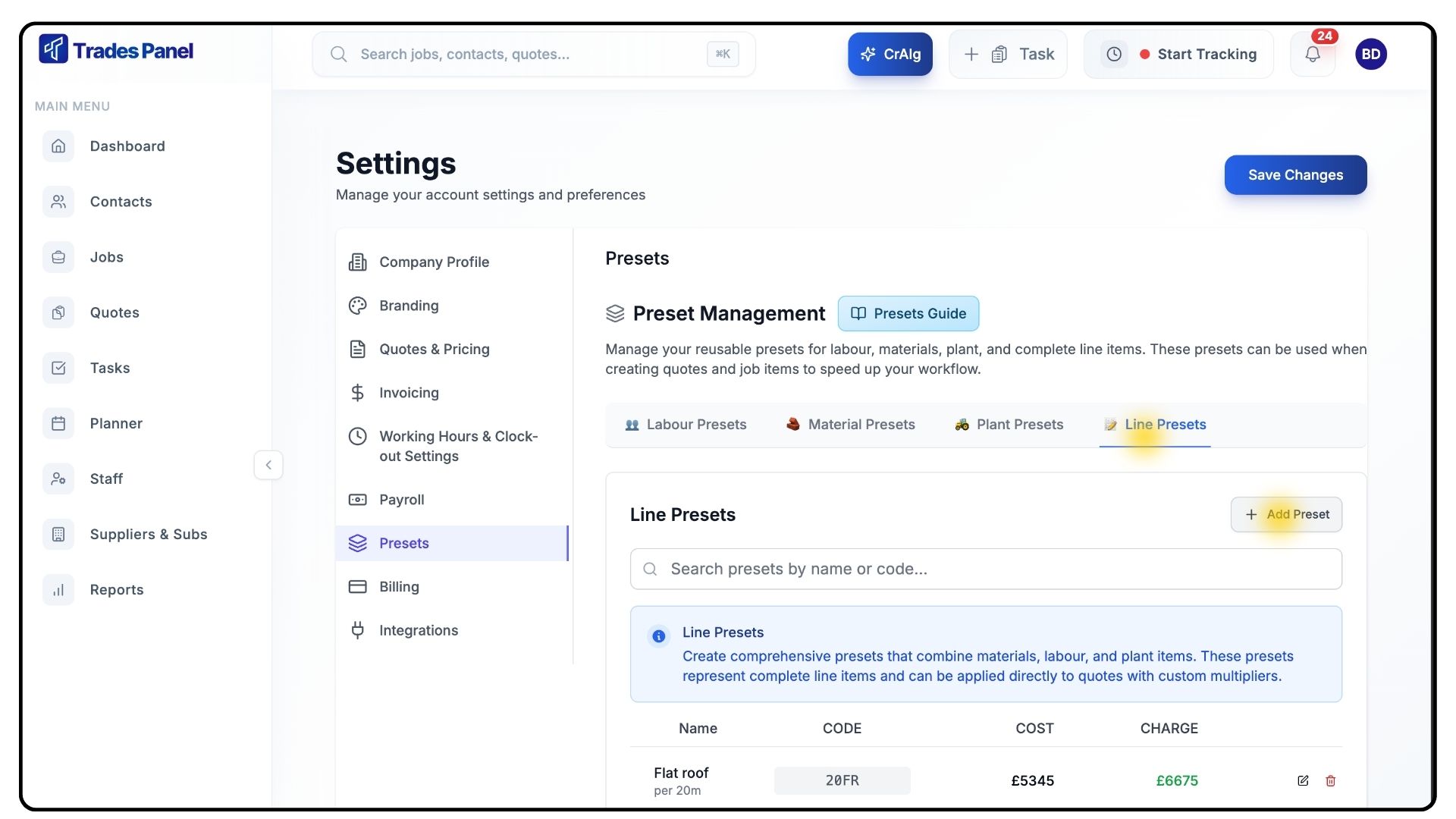
Task: Open the Planner calendar page
Action: coord(115,423)
